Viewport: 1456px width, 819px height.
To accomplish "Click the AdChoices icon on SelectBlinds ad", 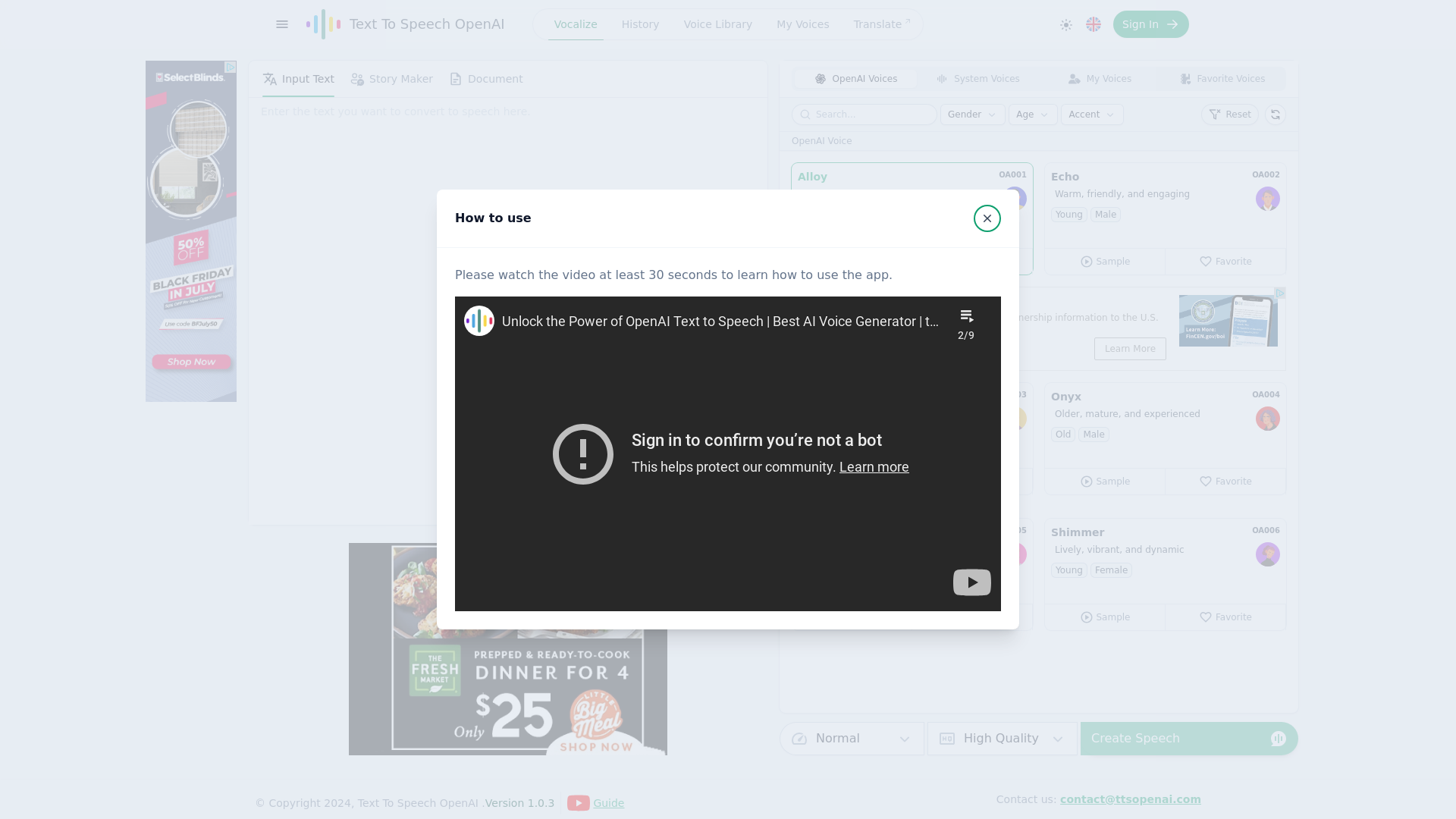I will pyautogui.click(x=231, y=67).
